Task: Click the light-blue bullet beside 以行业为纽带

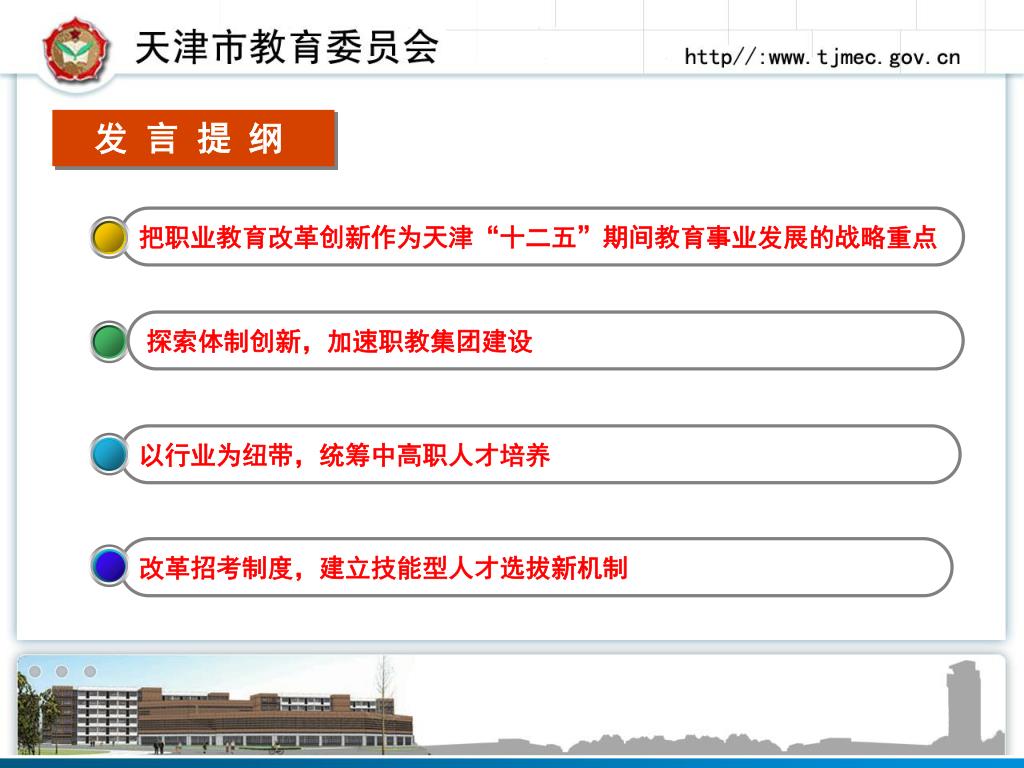Action: tap(109, 454)
